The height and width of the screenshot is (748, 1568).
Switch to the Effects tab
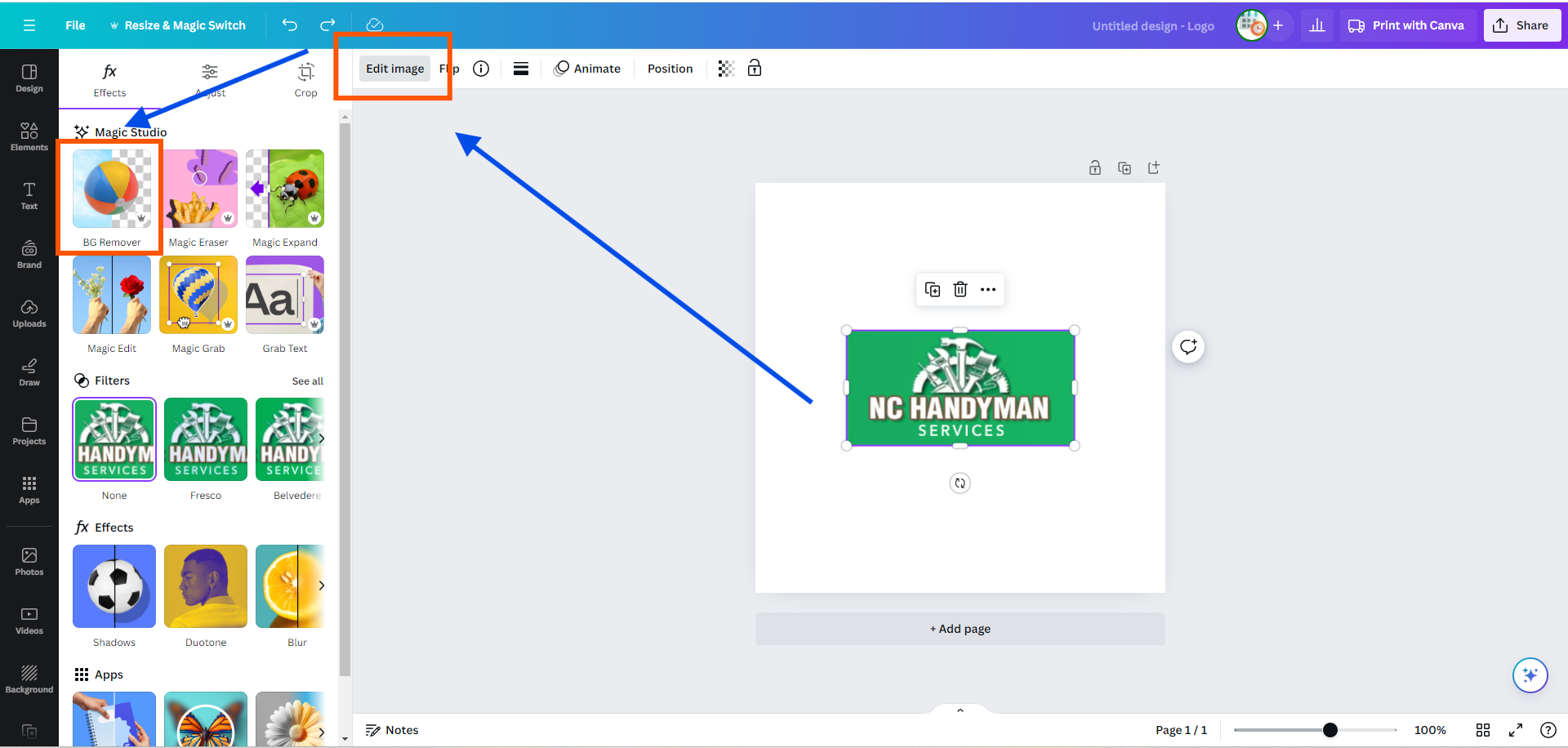(x=109, y=80)
